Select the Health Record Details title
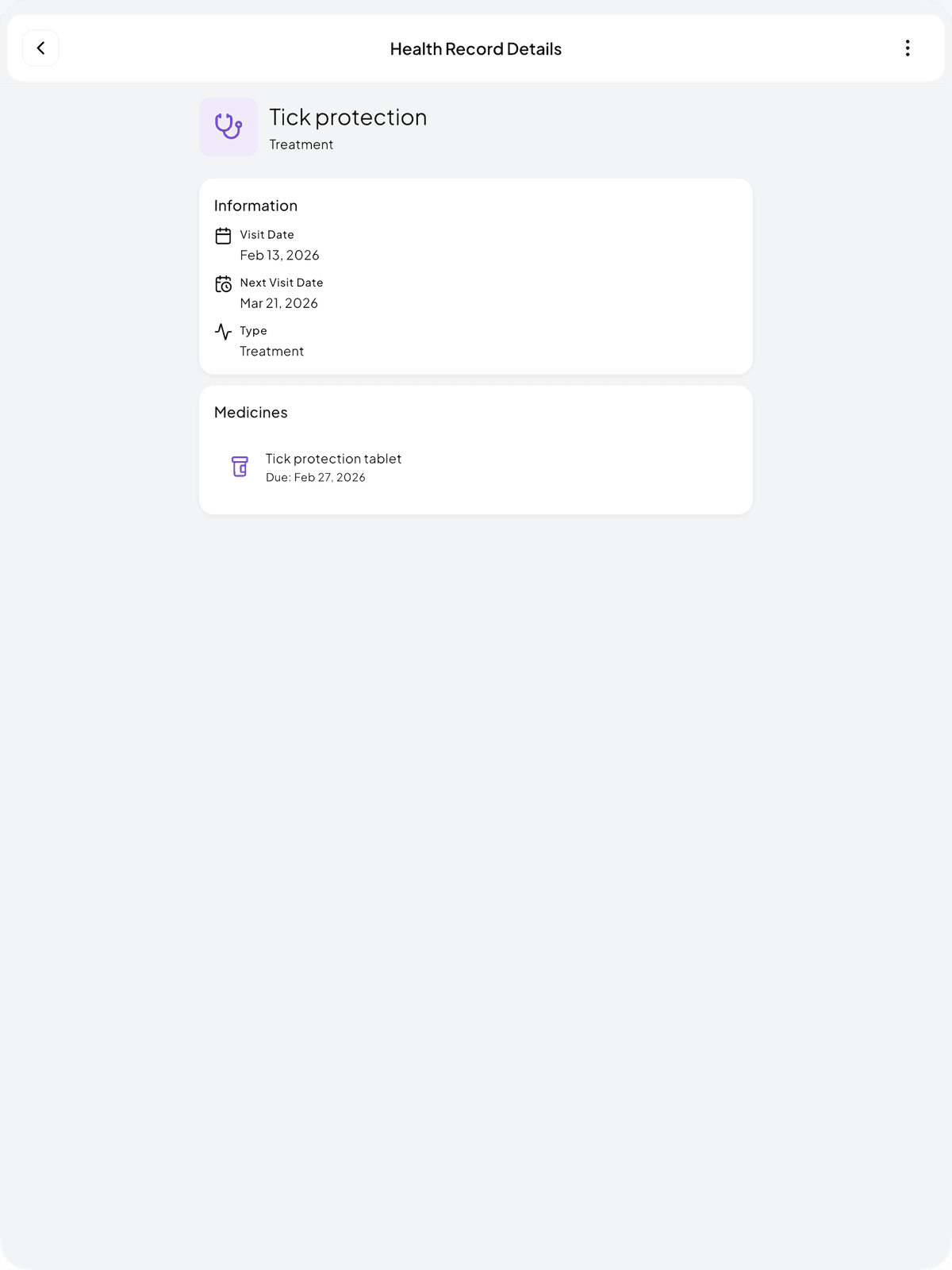 tap(475, 48)
